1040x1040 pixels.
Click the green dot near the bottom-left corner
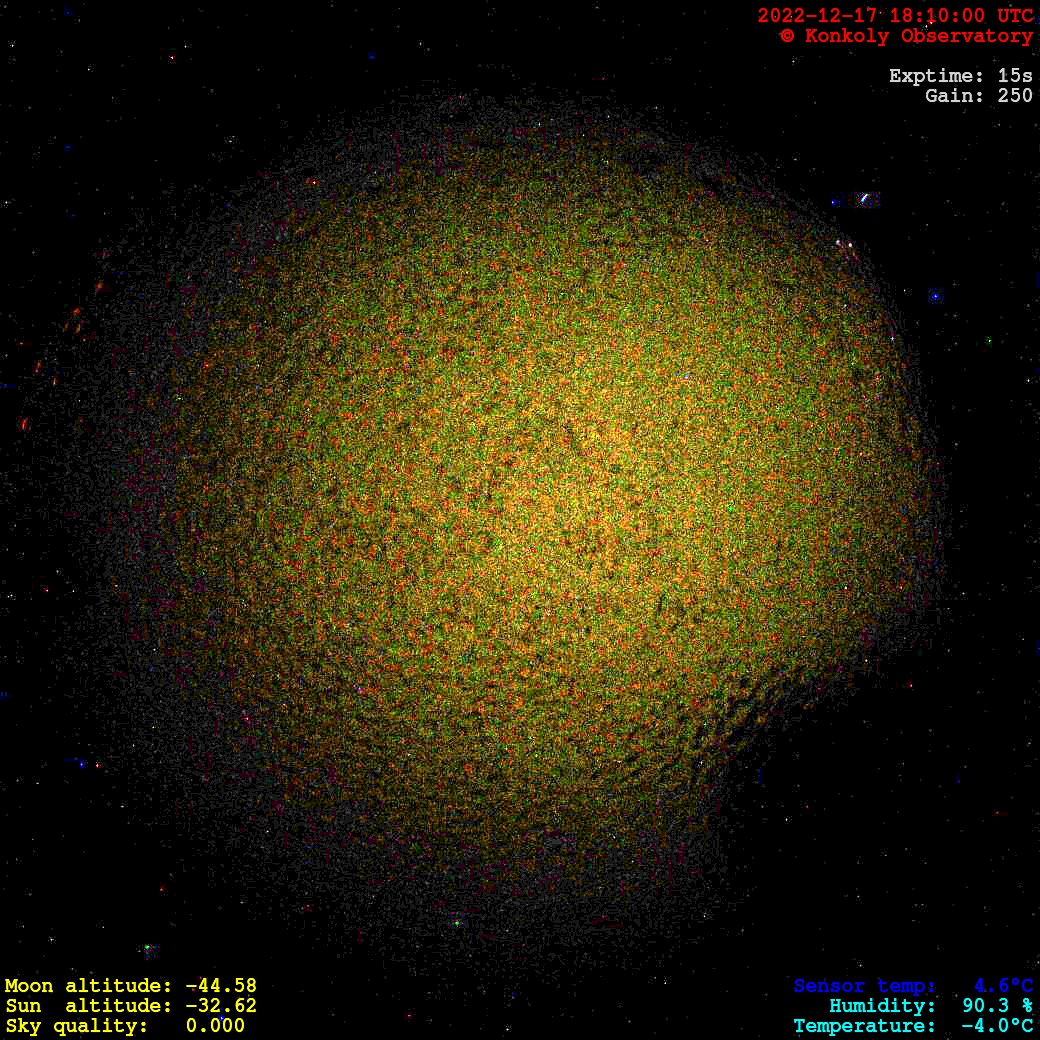pos(147,947)
